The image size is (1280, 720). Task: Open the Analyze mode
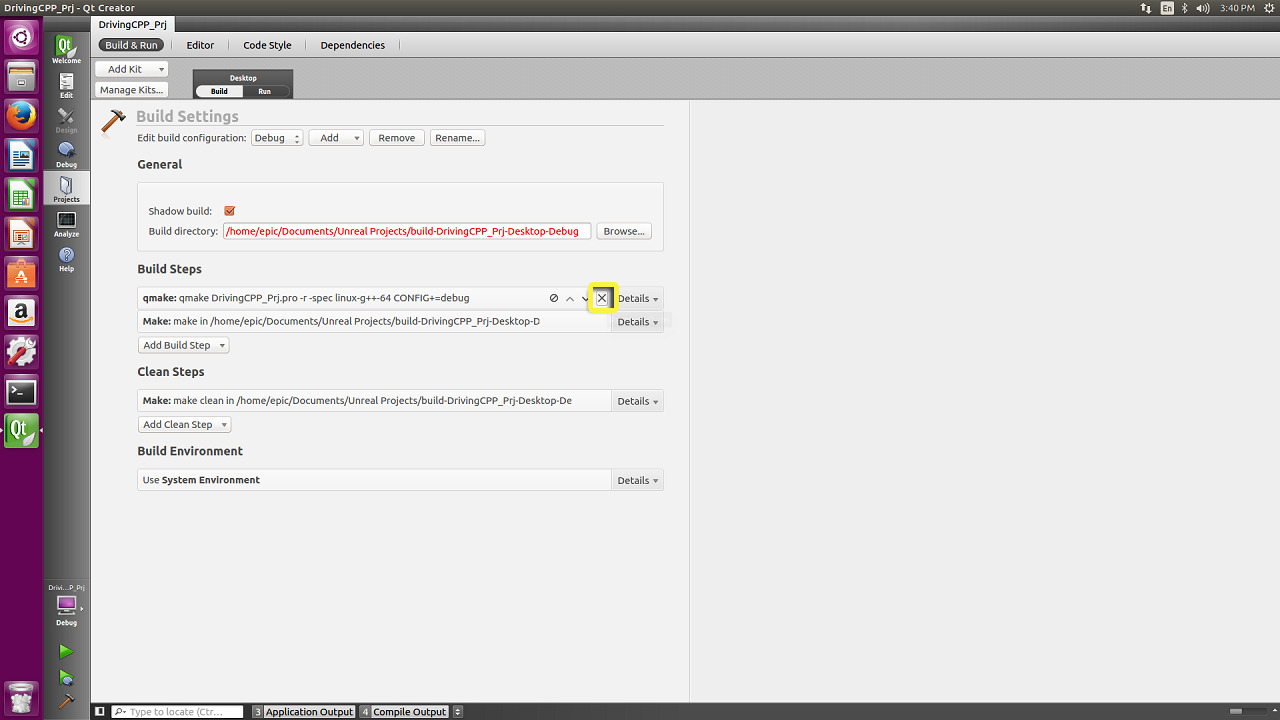pos(66,223)
